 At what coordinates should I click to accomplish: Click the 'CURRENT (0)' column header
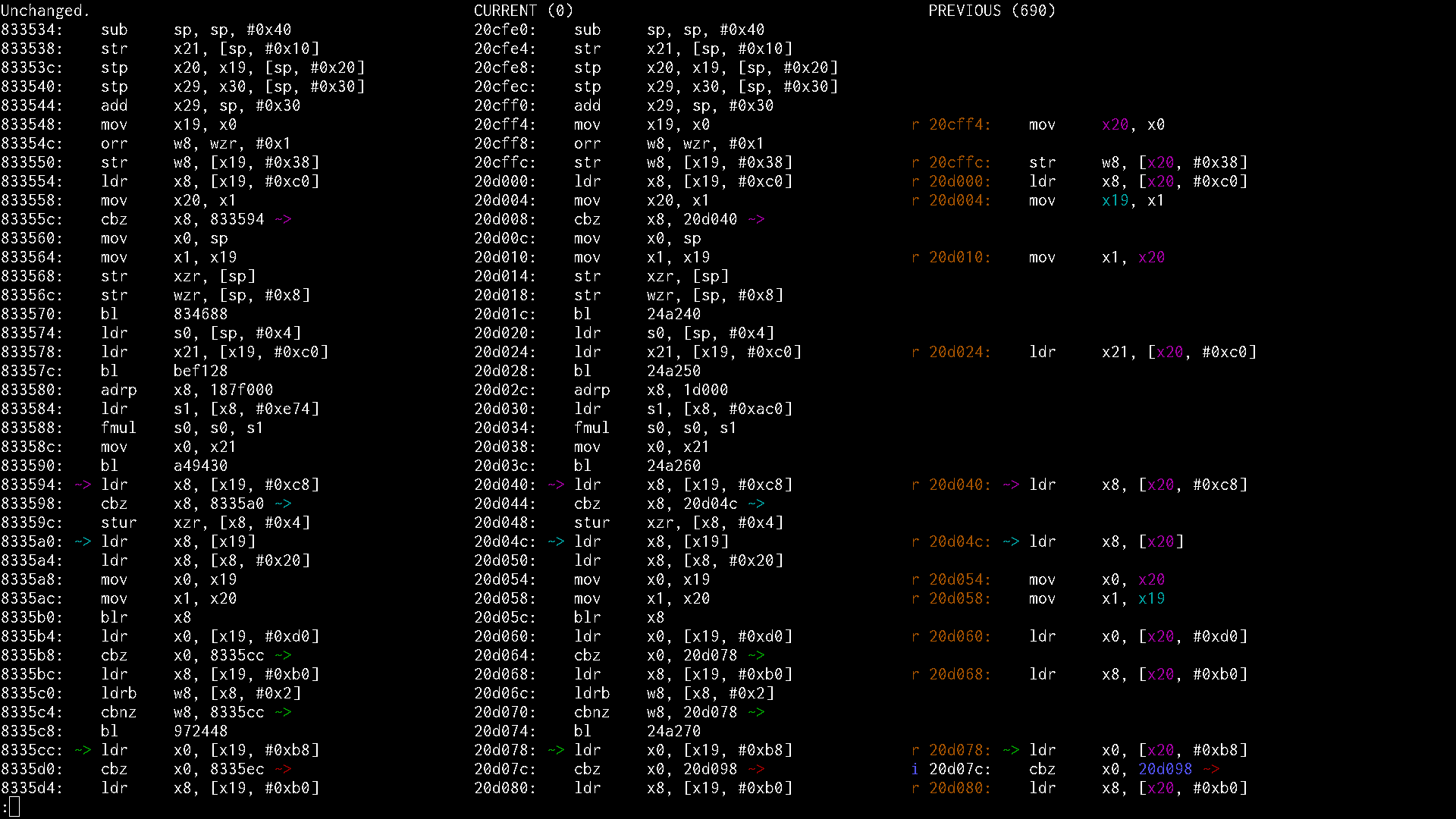click(x=523, y=11)
